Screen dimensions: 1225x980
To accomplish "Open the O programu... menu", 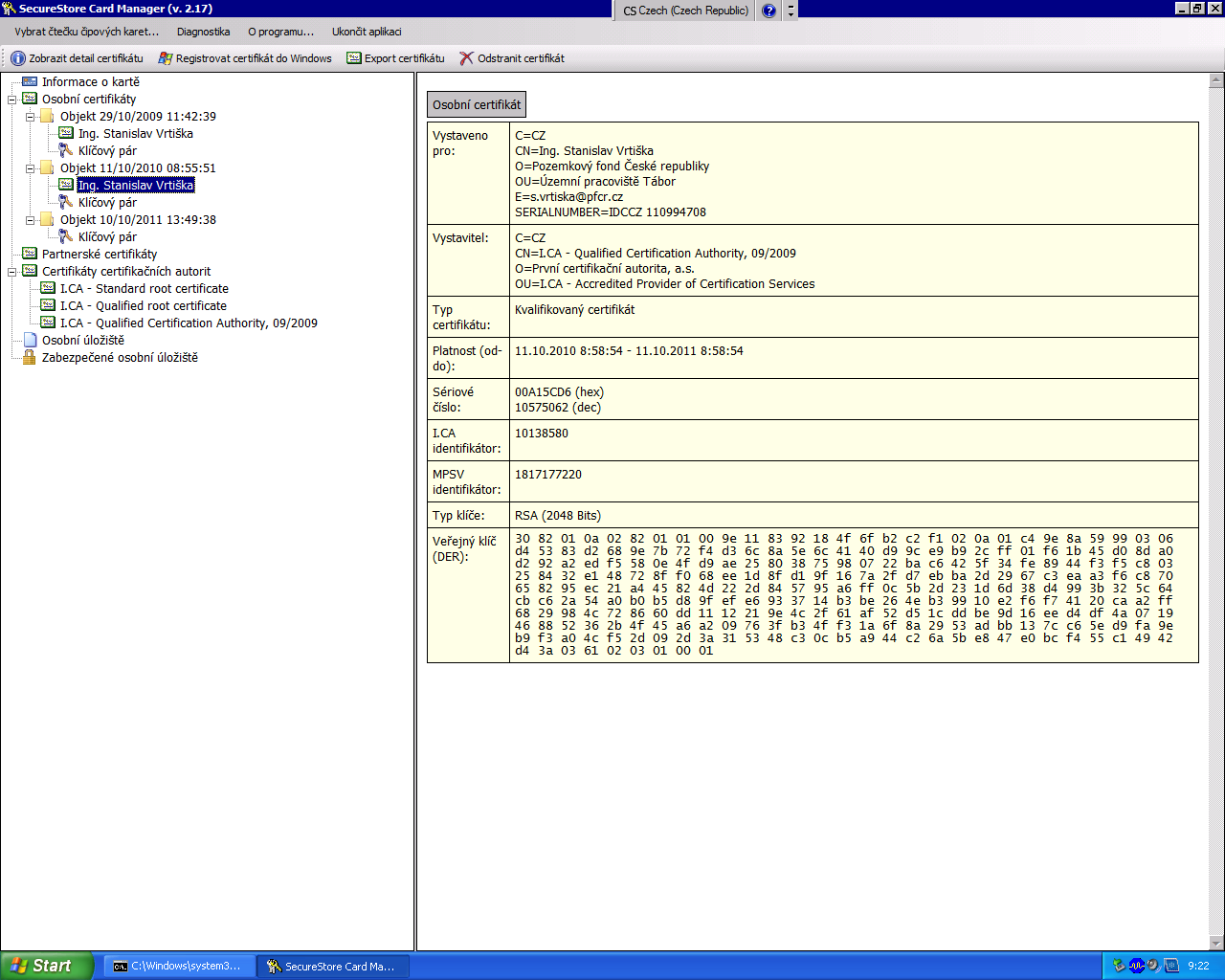I will click(x=280, y=32).
